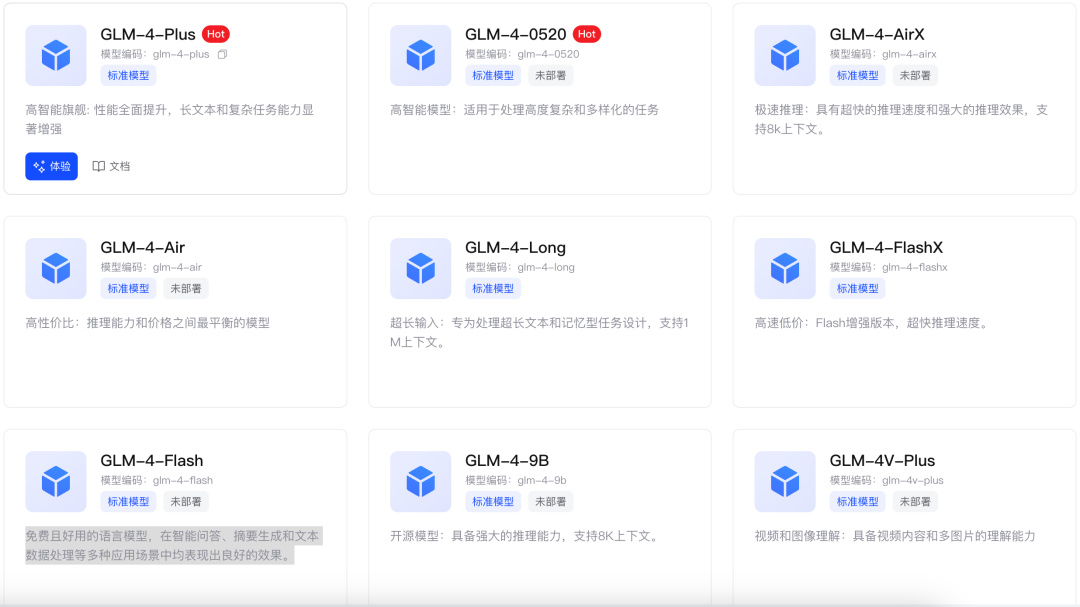This screenshot has width=1080, height=607.
Task: Click the 体验 button on GLM-4-Plus
Action: pos(51,166)
